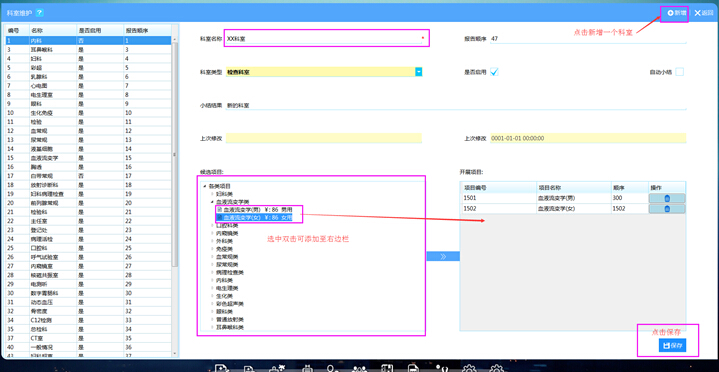
Task: Click the department list vertical scrollbar
Action: [174, 156]
